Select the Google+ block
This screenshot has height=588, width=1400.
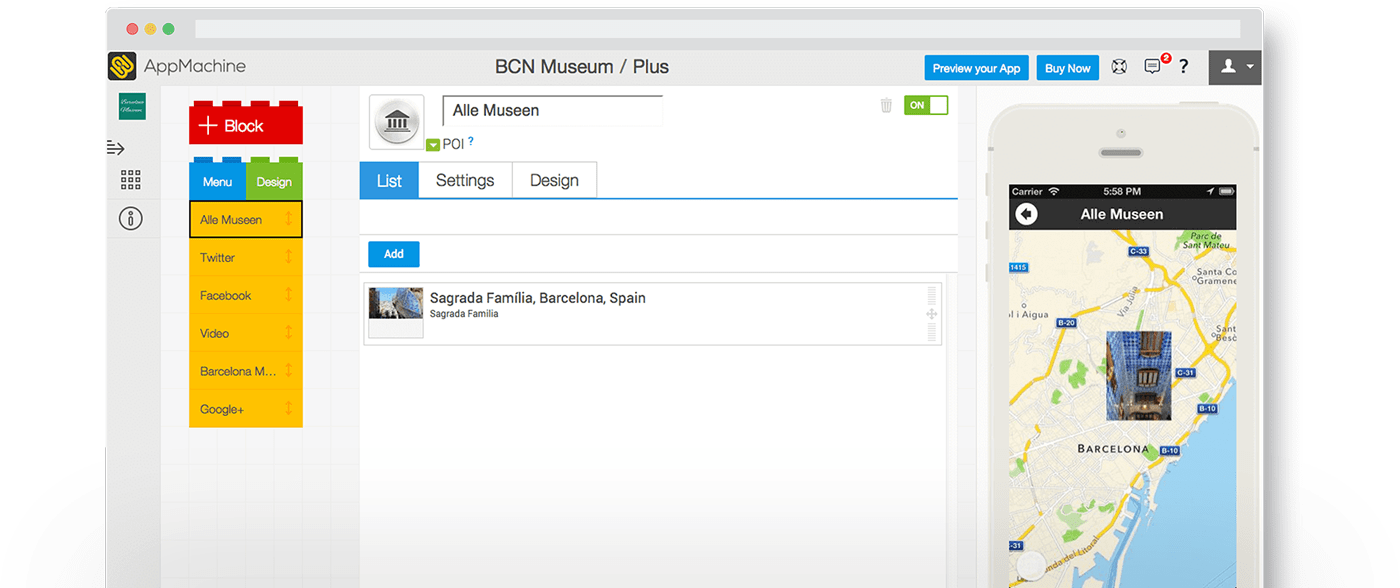tap(246, 409)
